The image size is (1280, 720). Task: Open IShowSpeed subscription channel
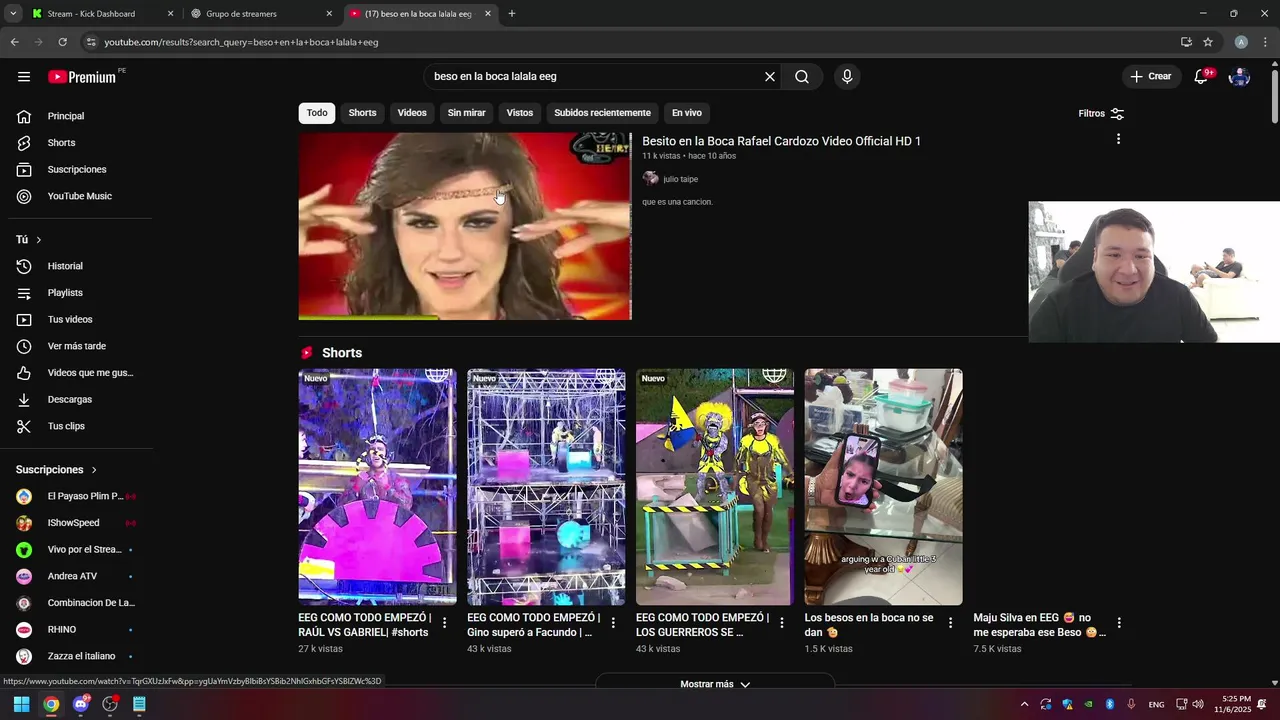point(76,523)
